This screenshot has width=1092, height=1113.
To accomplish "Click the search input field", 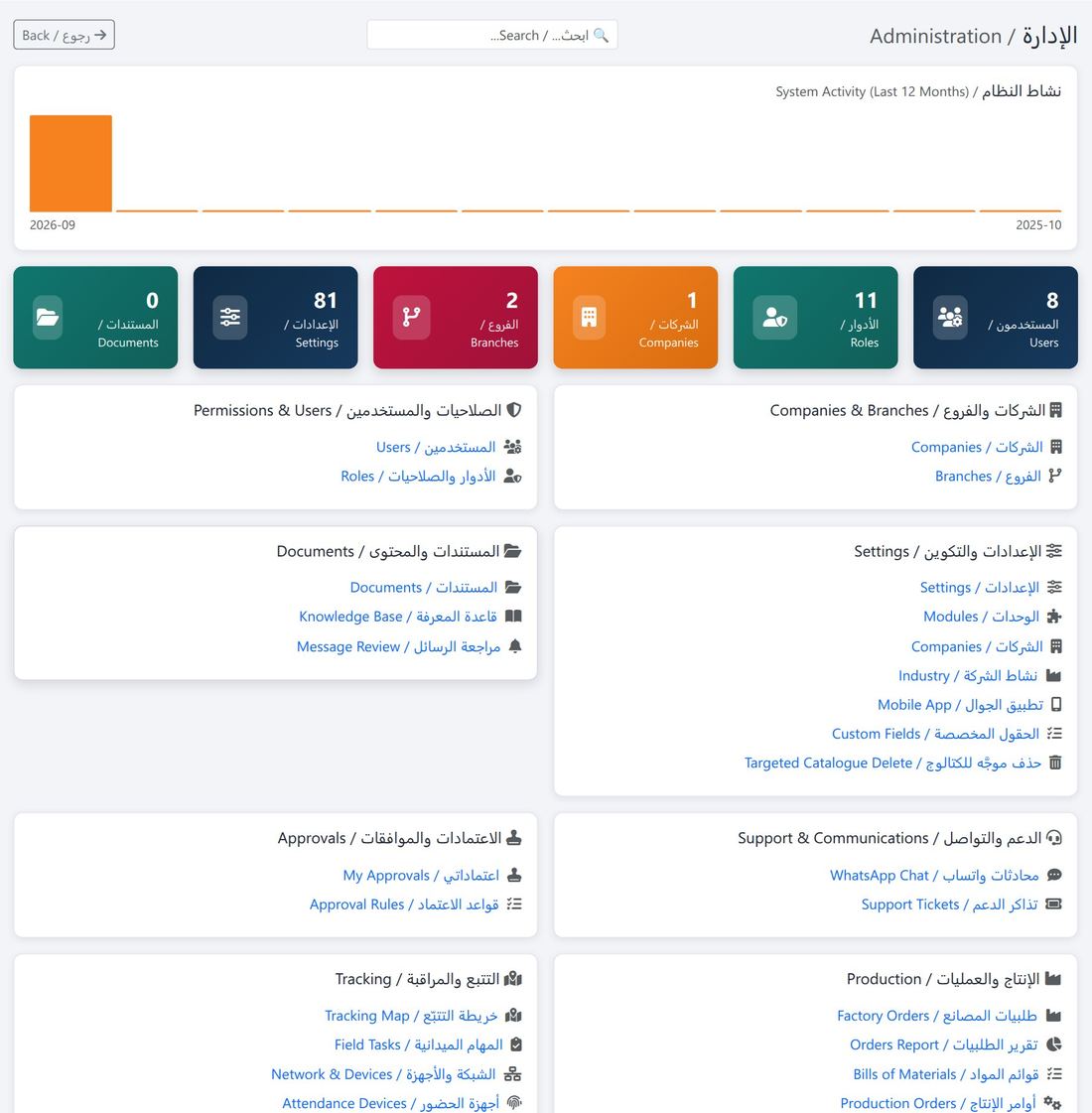I will tap(491, 35).
